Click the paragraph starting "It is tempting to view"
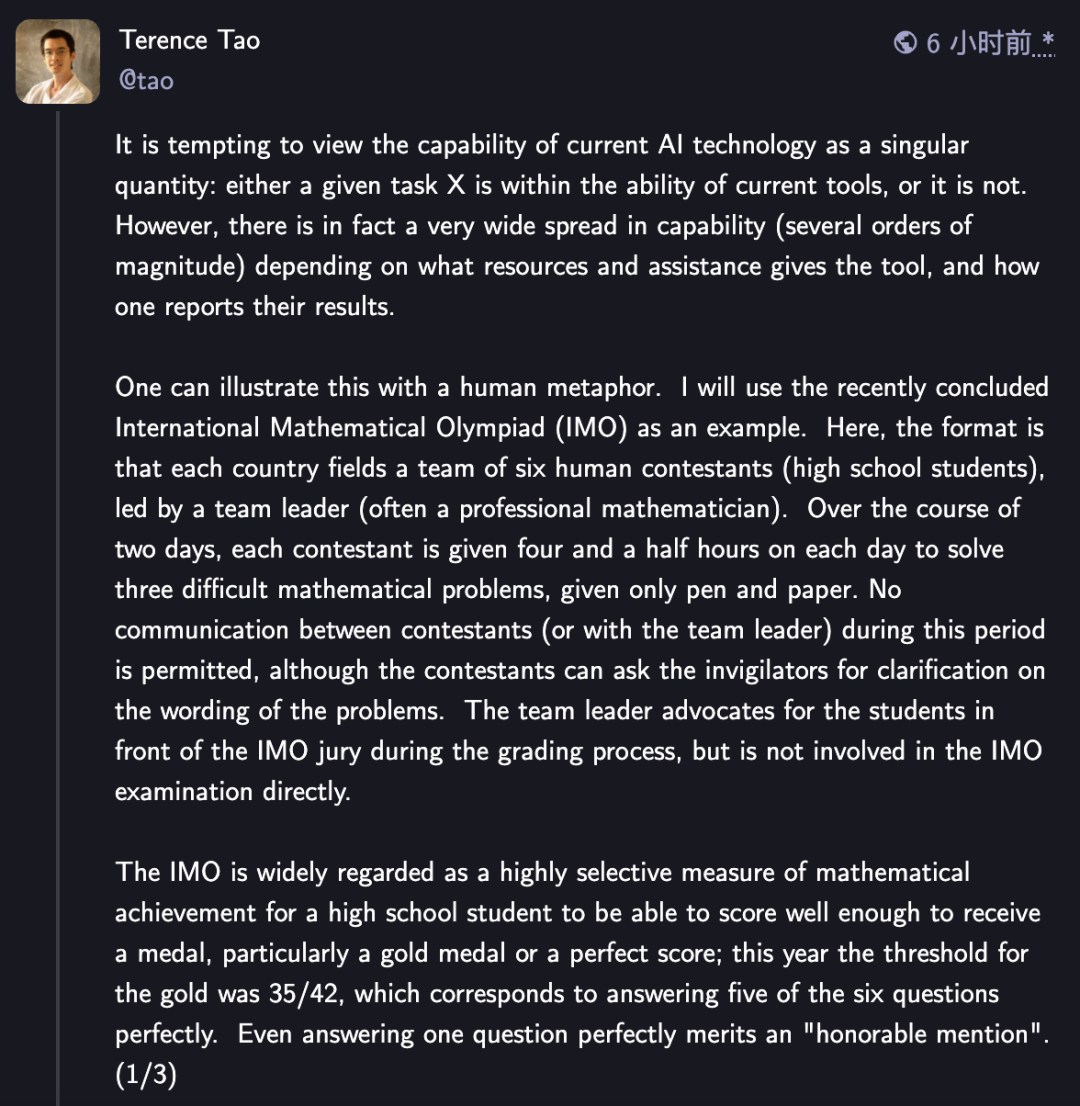Image resolution: width=1080 pixels, height=1106 pixels. tap(577, 226)
